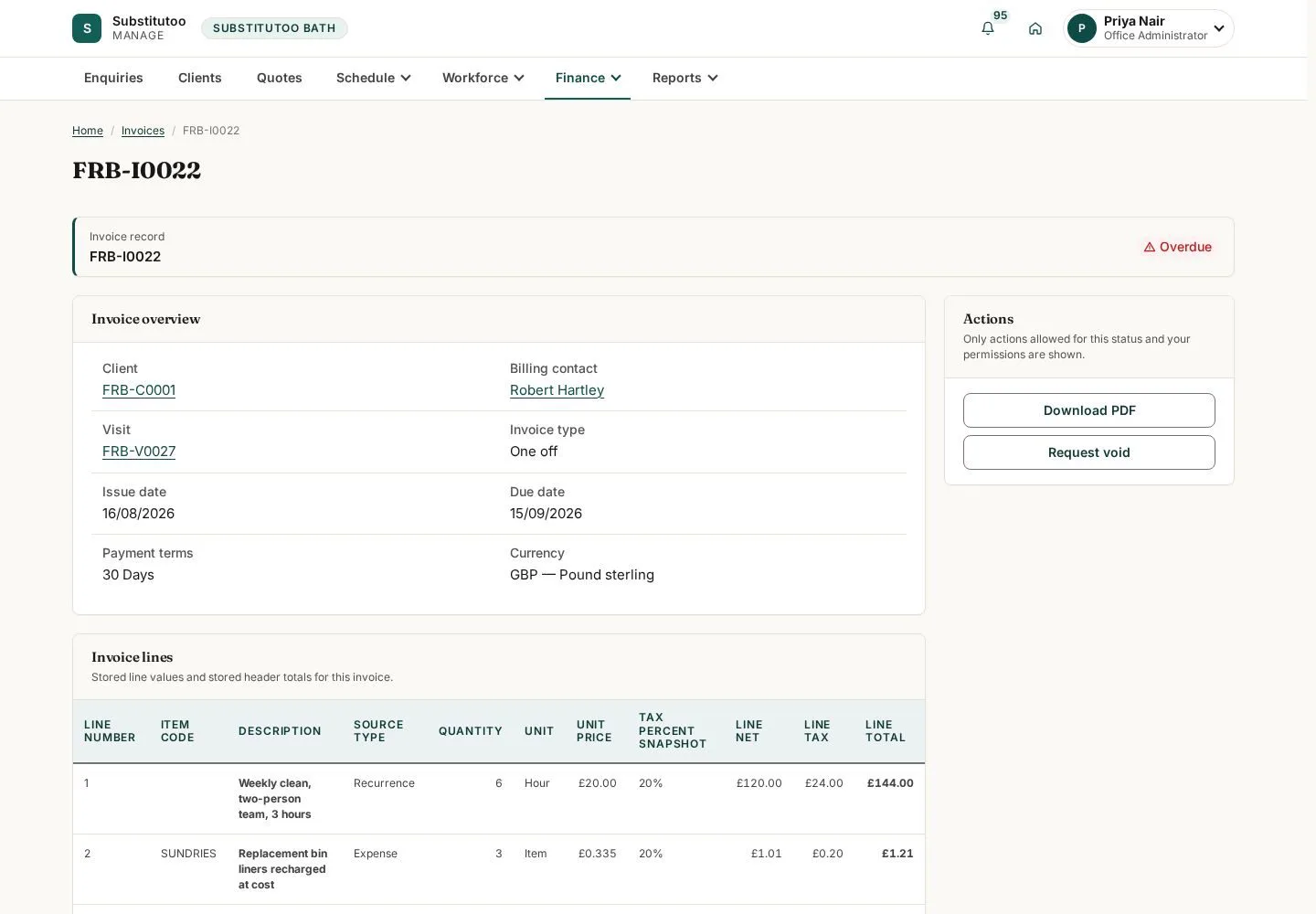Open the Reports dropdown menu
This screenshot has height=914, width=1316.
(x=685, y=78)
